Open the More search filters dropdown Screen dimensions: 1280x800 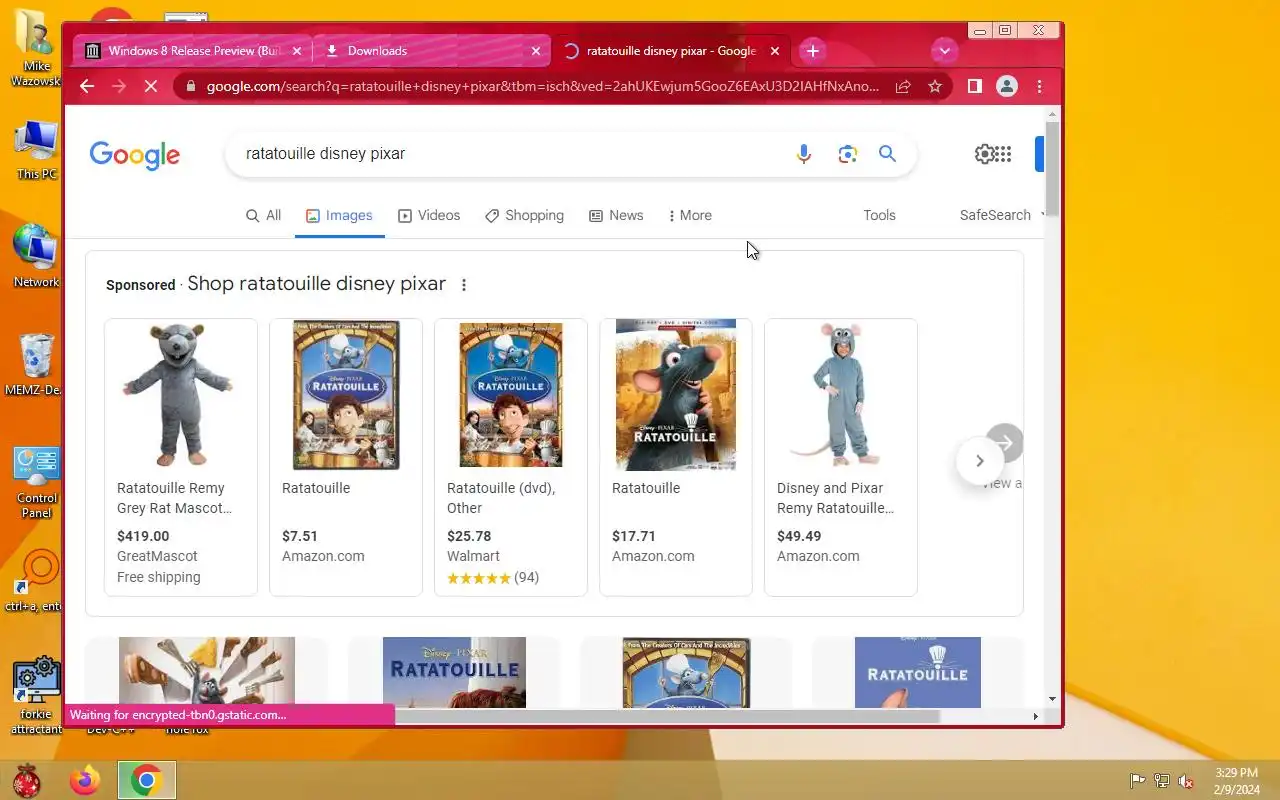[x=690, y=216]
